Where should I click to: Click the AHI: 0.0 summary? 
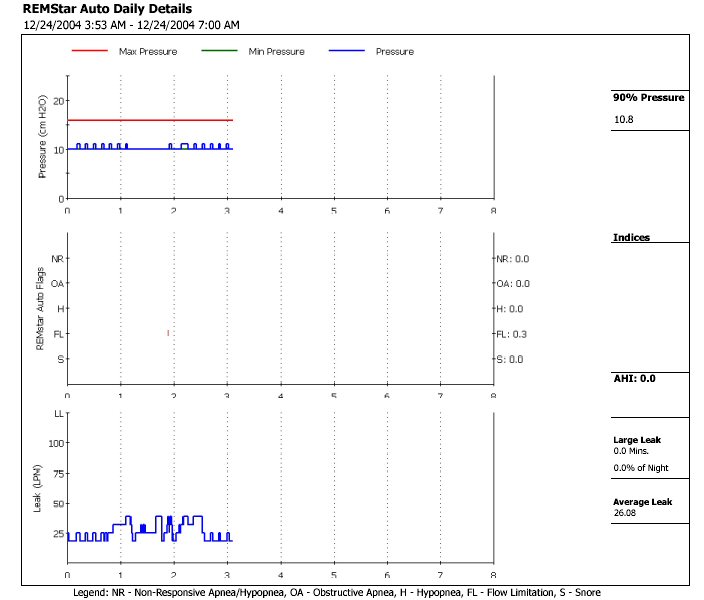click(634, 379)
